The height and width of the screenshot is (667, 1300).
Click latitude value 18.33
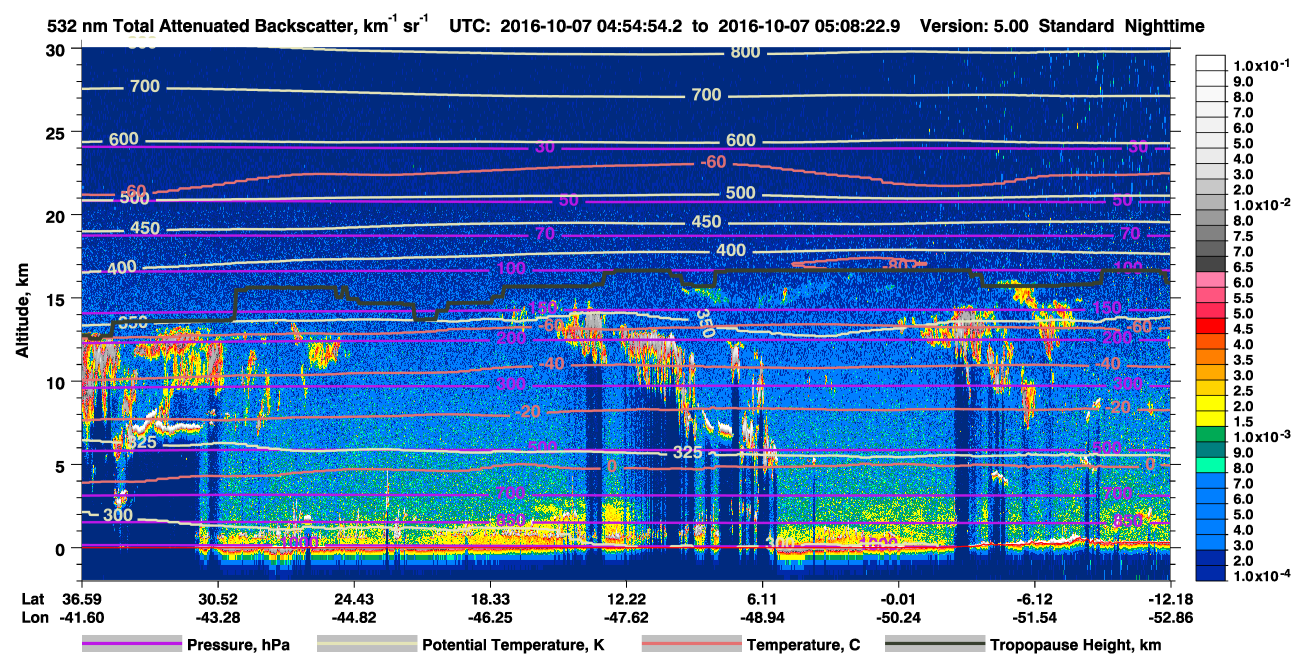click(x=489, y=597)
